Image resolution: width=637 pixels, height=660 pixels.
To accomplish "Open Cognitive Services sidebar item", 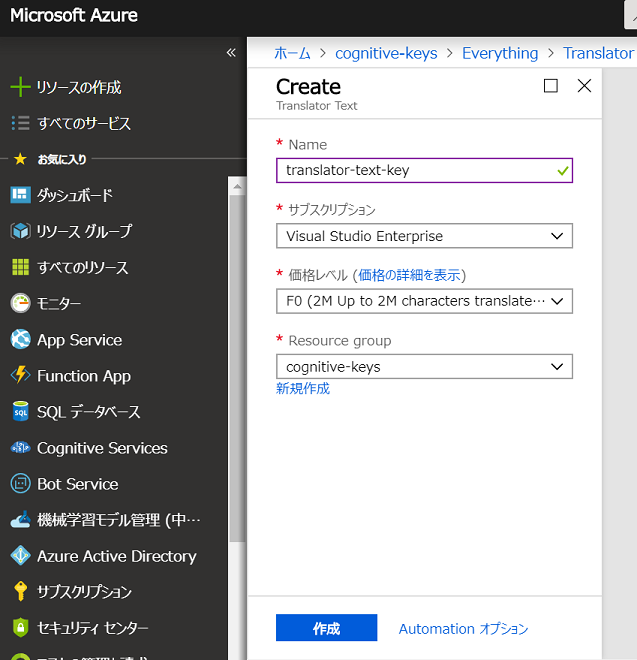I will pos(102,448).
